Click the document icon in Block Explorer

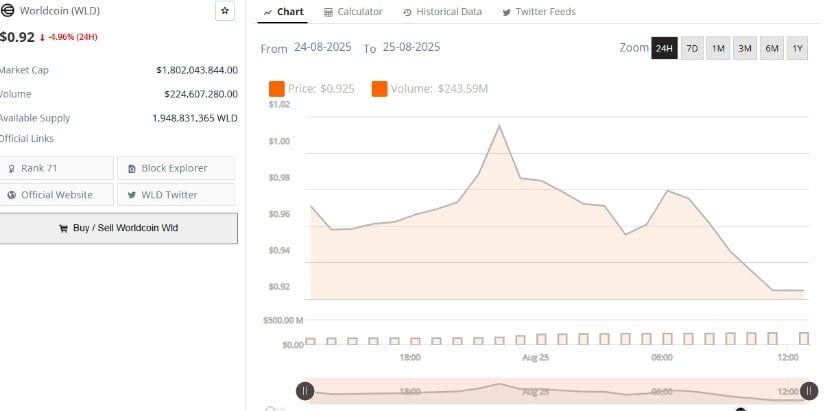click(x=132, y=169)
